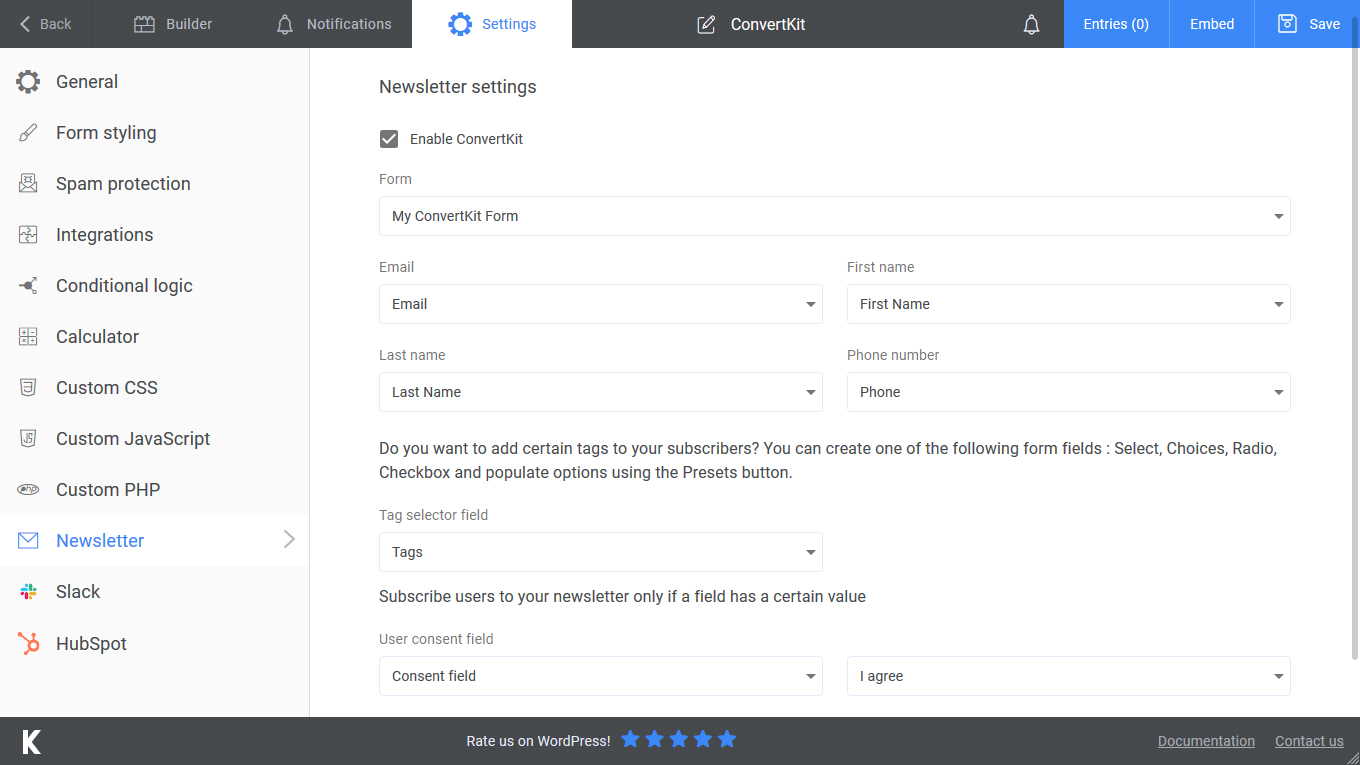Click the K logo in footer
The width and height of the screenshot is (1360, 765).
(x=32, y=741)
